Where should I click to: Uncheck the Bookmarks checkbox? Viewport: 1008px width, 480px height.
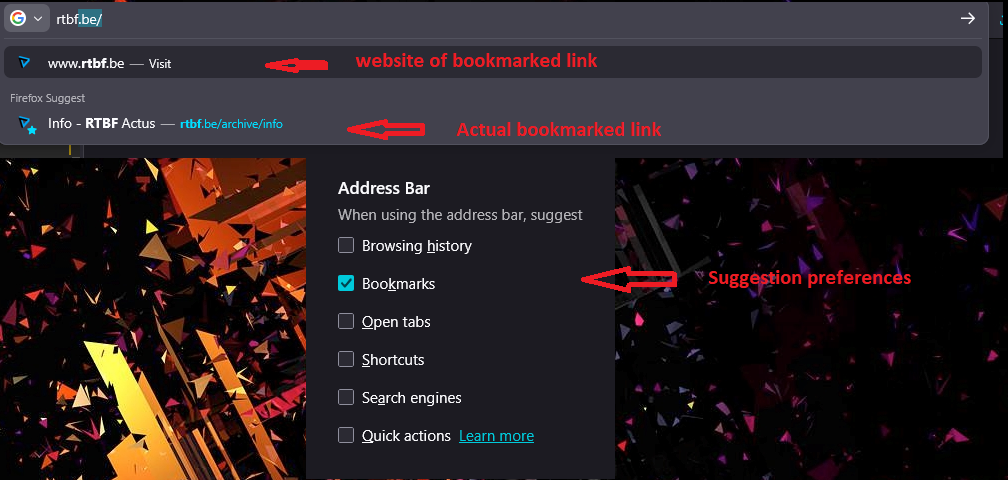tap(346, 283)
